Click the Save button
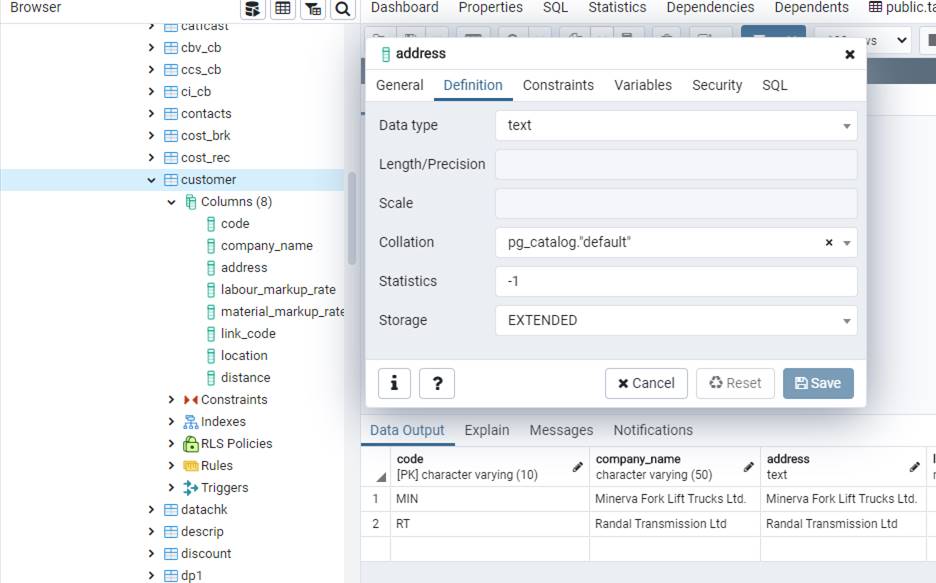 818,383
